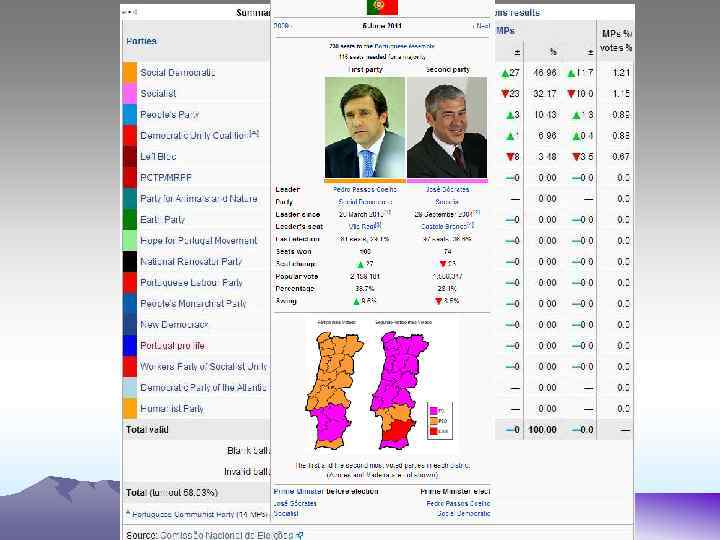Click the 'Total valid' row label
720x540 pixels.
click(147, 430)
